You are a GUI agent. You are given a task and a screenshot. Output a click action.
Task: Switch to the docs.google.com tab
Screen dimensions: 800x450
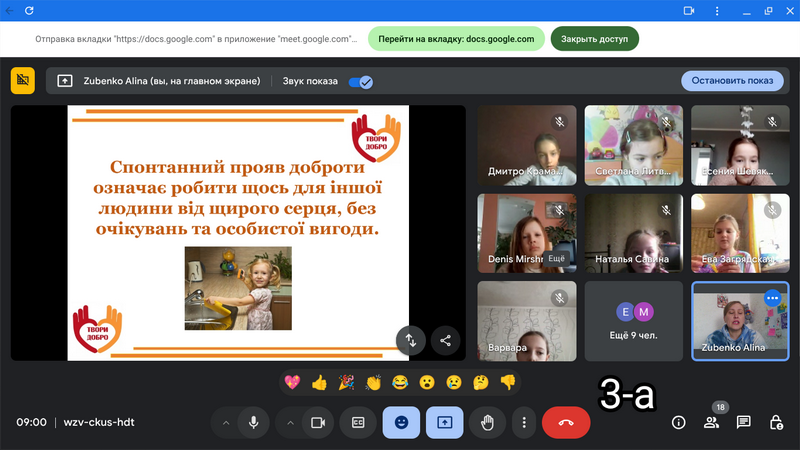(456, 39)
